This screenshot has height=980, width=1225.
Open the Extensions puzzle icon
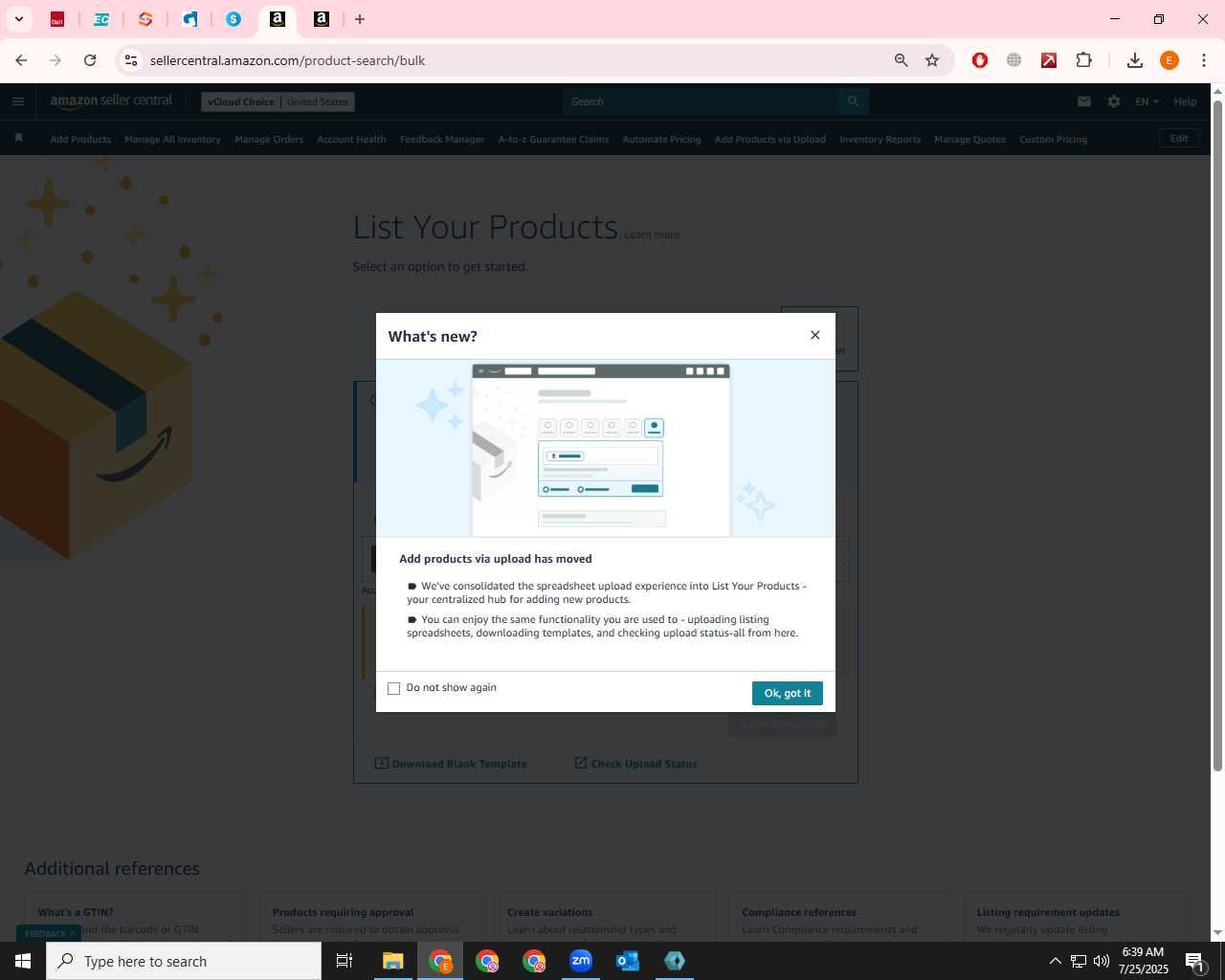[x=1083, y=60]
